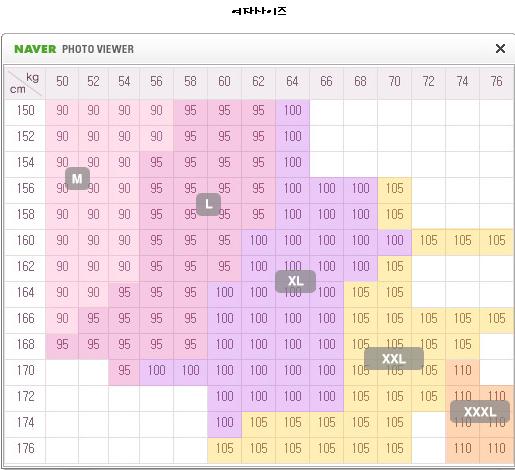Select the 150 cm row header
The width and height of the screenshot is (515, 470).
pos(25,112)
